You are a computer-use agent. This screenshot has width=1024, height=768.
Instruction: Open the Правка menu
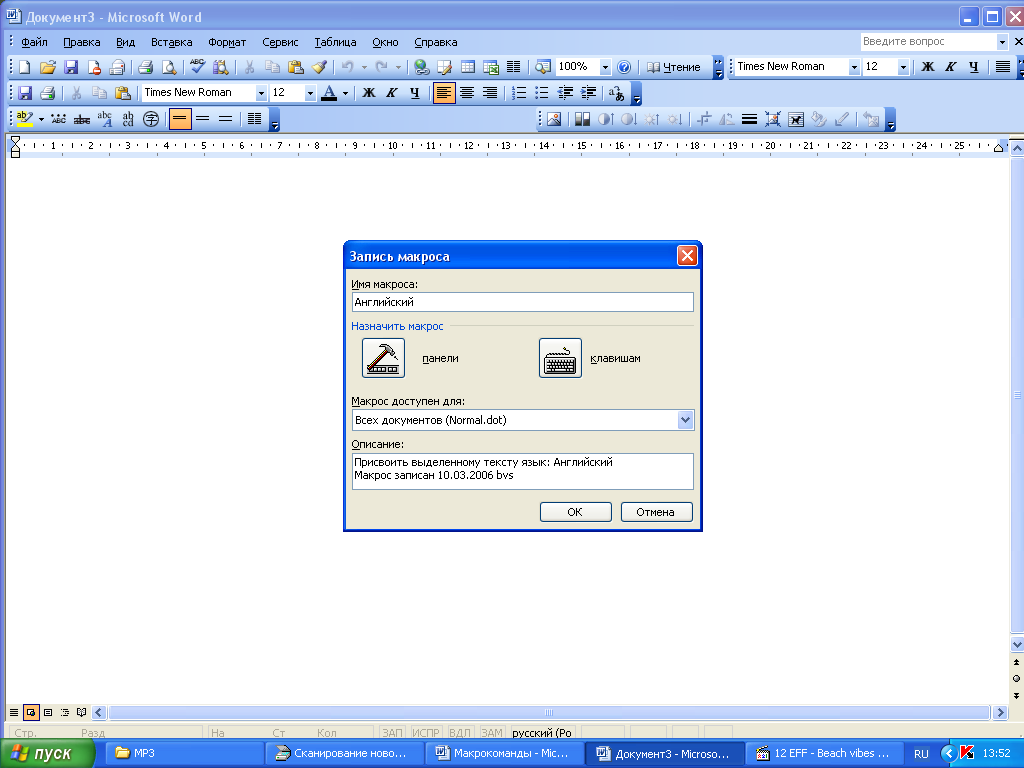[82, 42]
